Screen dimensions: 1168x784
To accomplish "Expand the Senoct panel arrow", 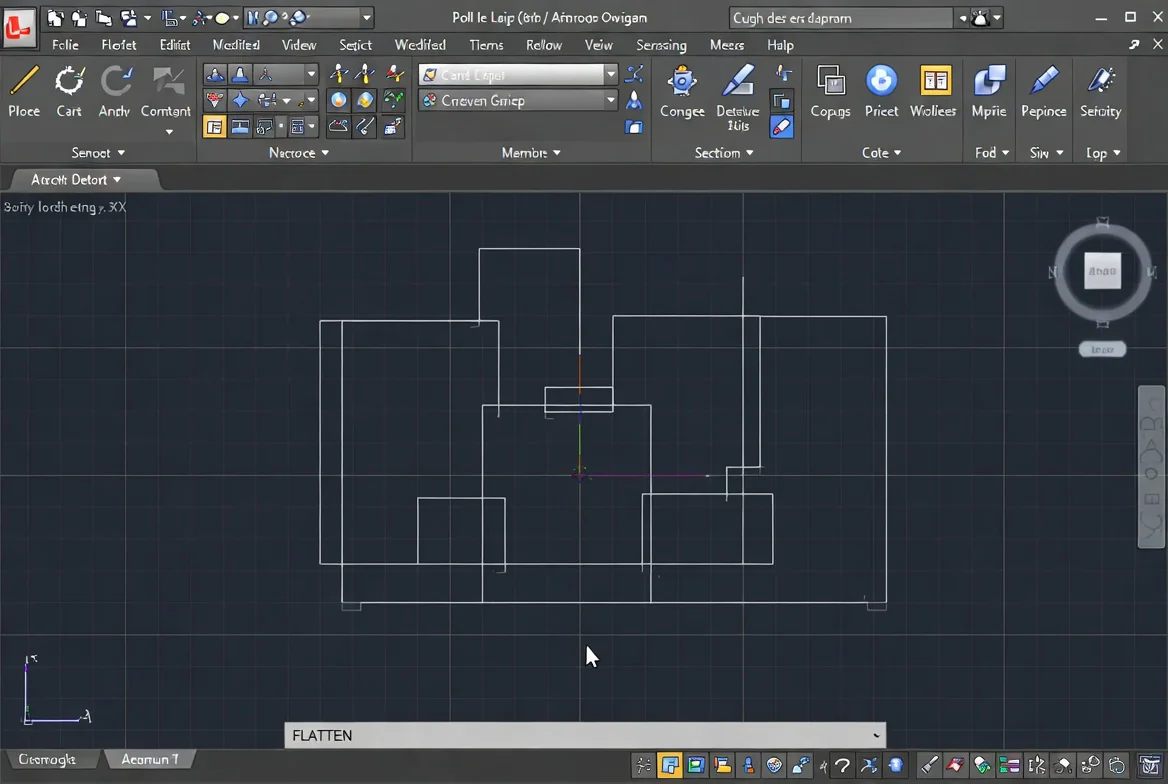I will tap(121, 153).
